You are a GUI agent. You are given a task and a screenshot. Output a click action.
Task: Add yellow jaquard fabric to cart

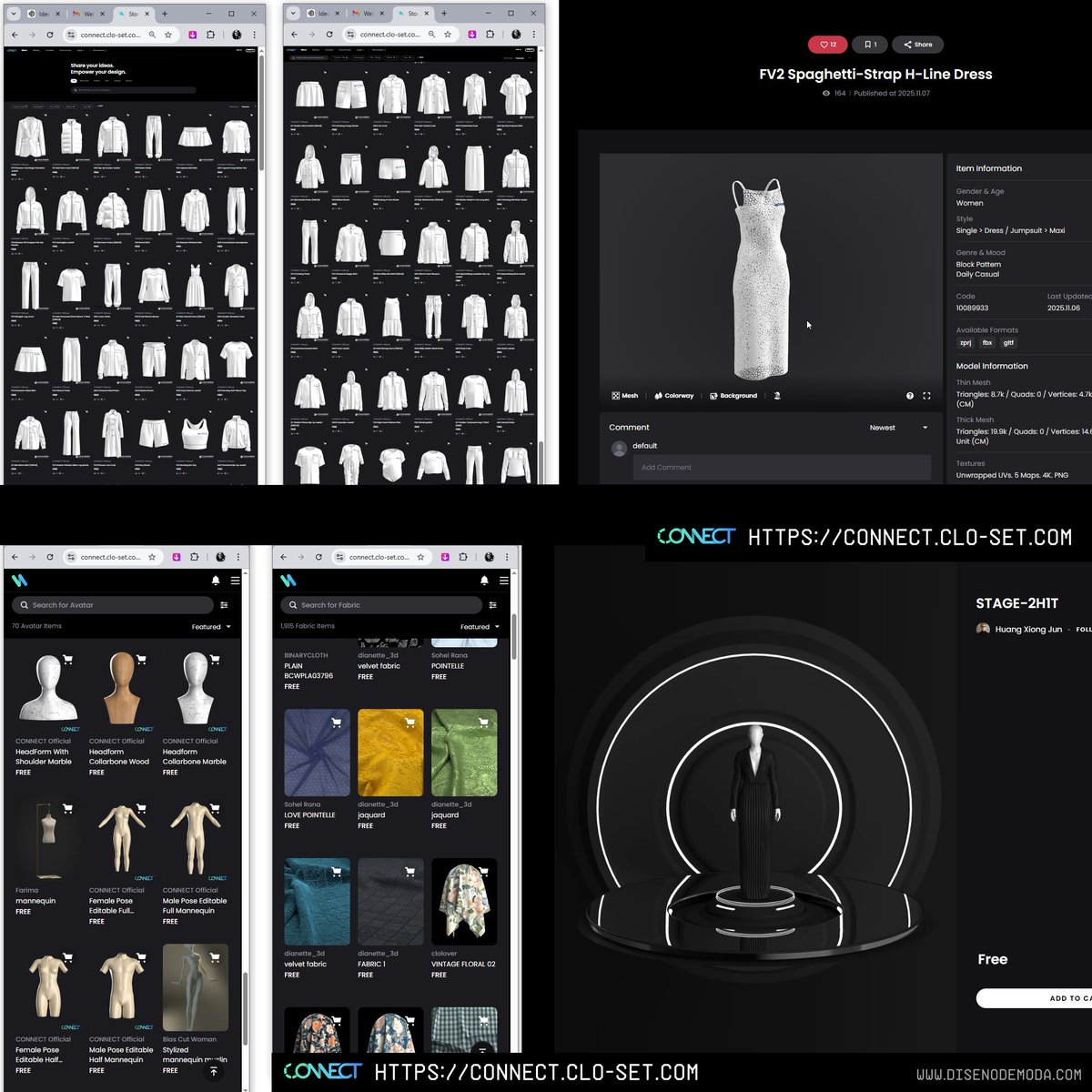click(409, 723)
